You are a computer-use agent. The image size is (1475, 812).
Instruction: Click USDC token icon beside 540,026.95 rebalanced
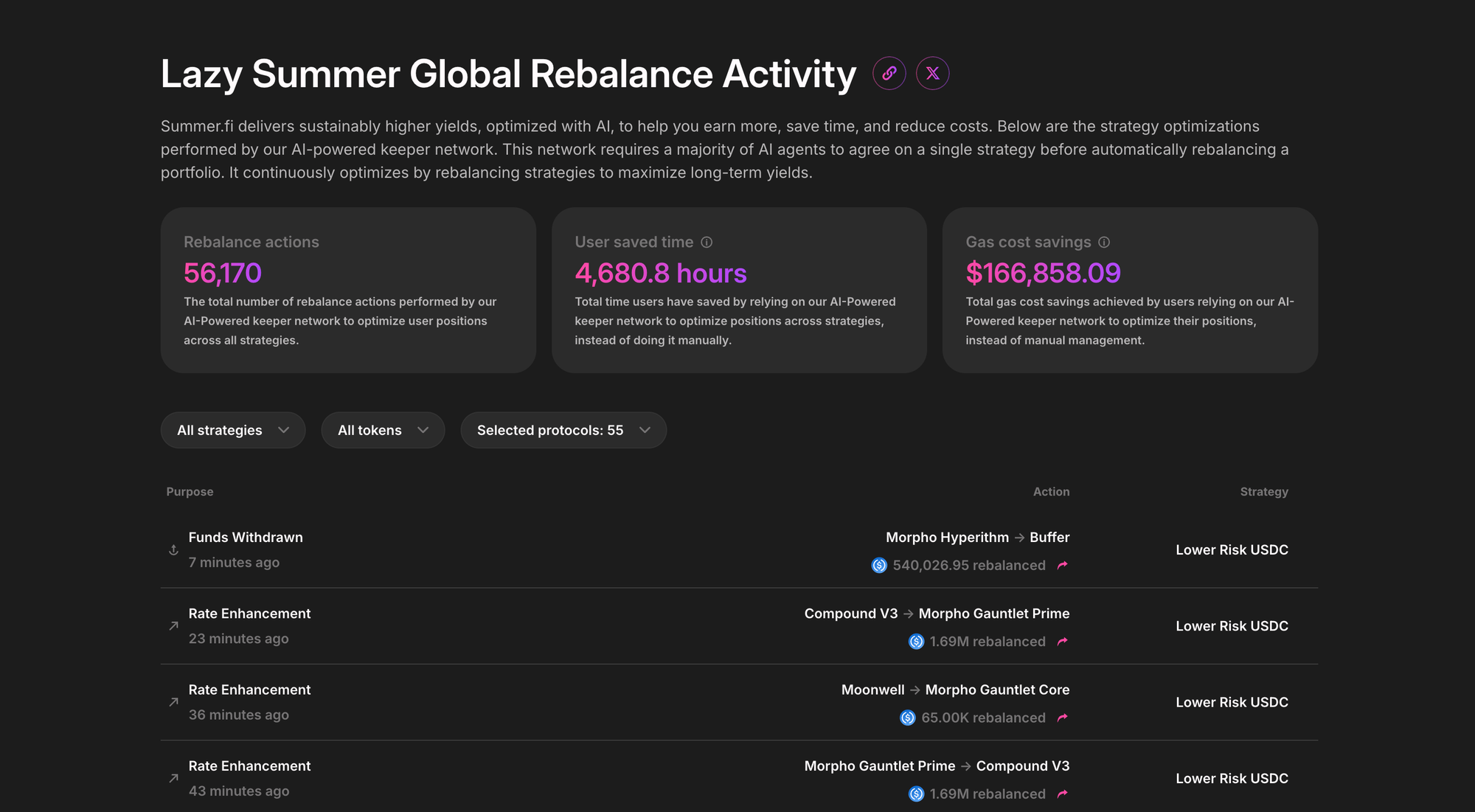coord(879,566)
